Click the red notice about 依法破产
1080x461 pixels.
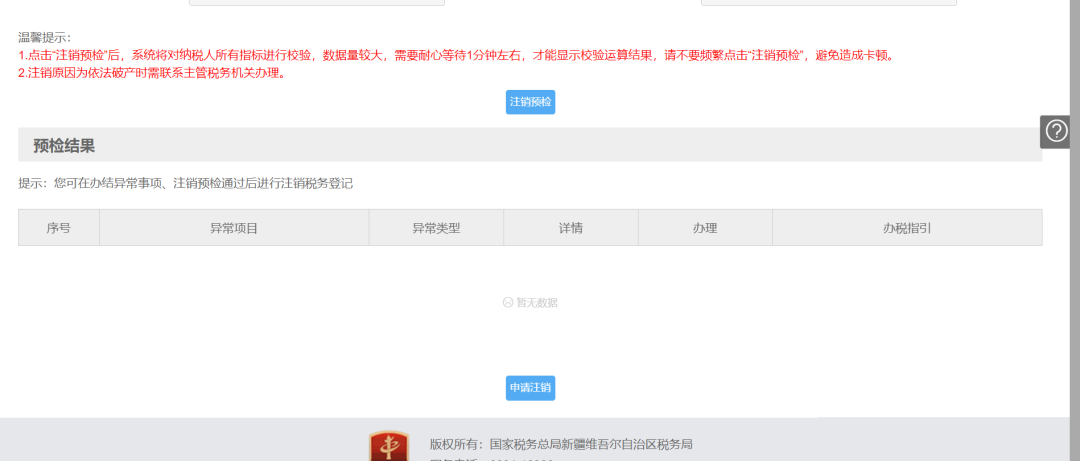[152, 72]
